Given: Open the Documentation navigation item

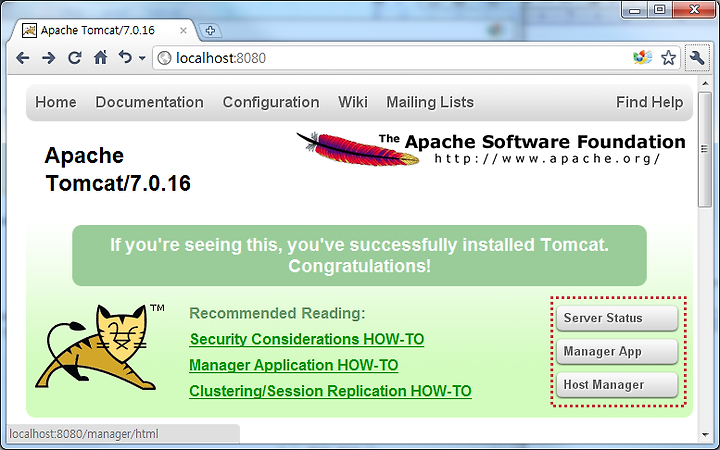Looking at the screenshot, I should tap(149, 102).
